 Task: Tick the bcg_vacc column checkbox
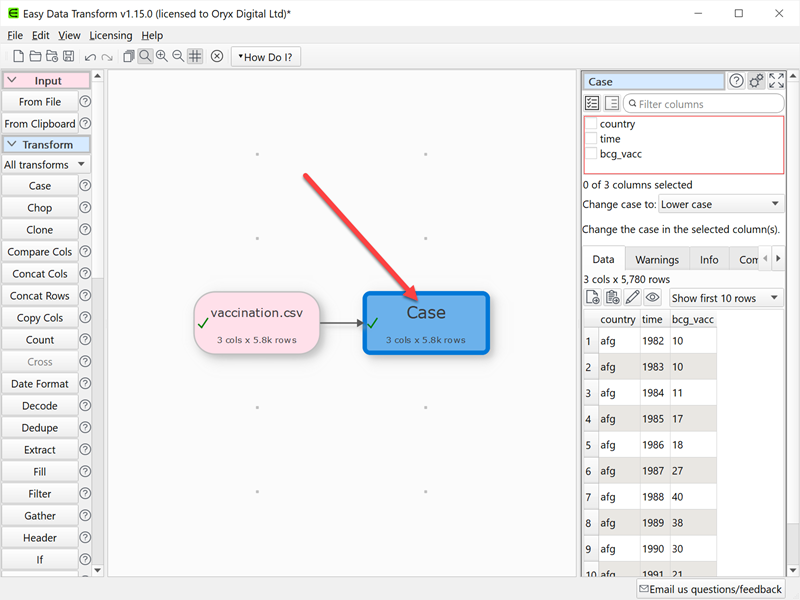point(591,154)
